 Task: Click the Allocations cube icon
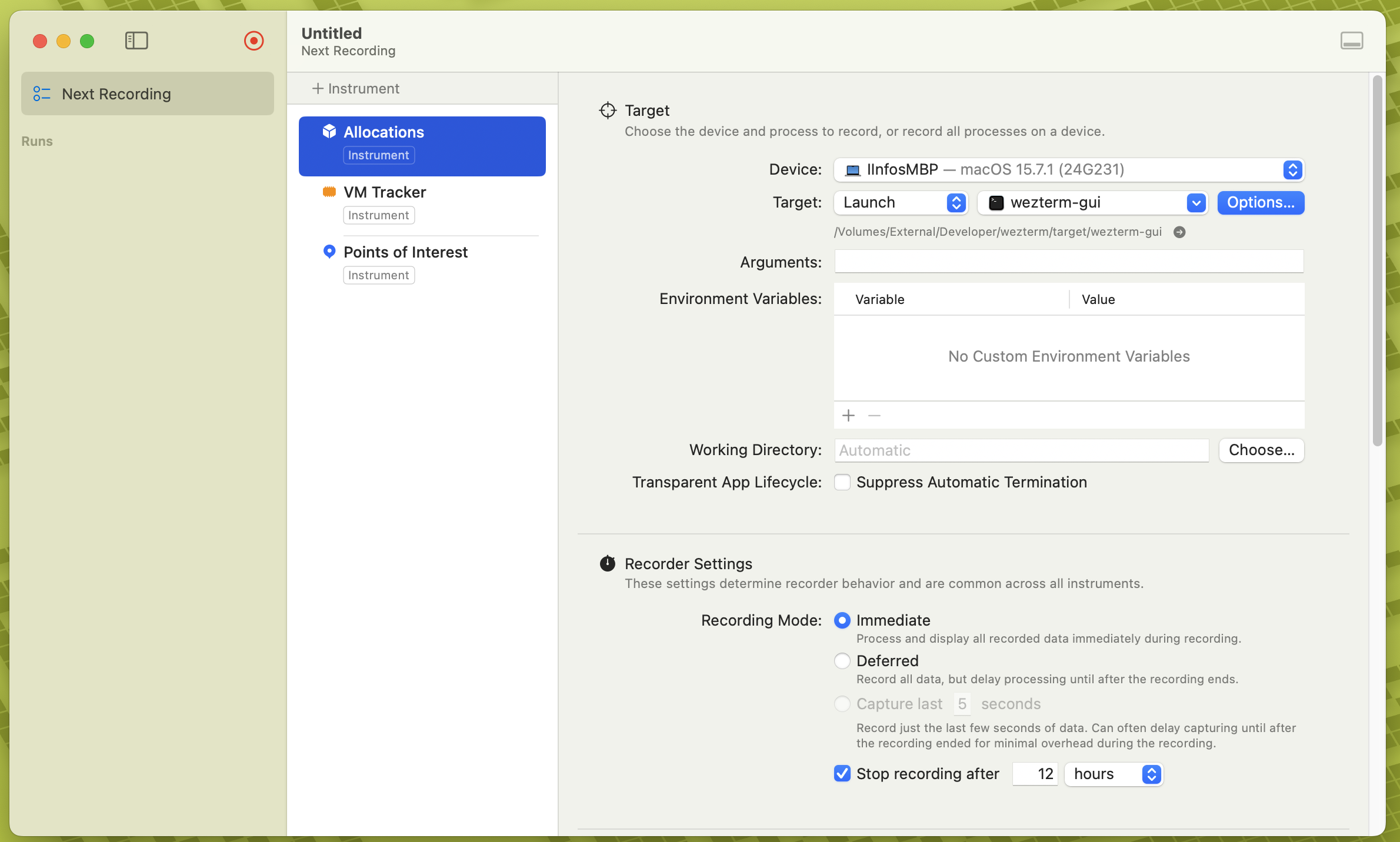pyautogui.click(x=329, y=132)
